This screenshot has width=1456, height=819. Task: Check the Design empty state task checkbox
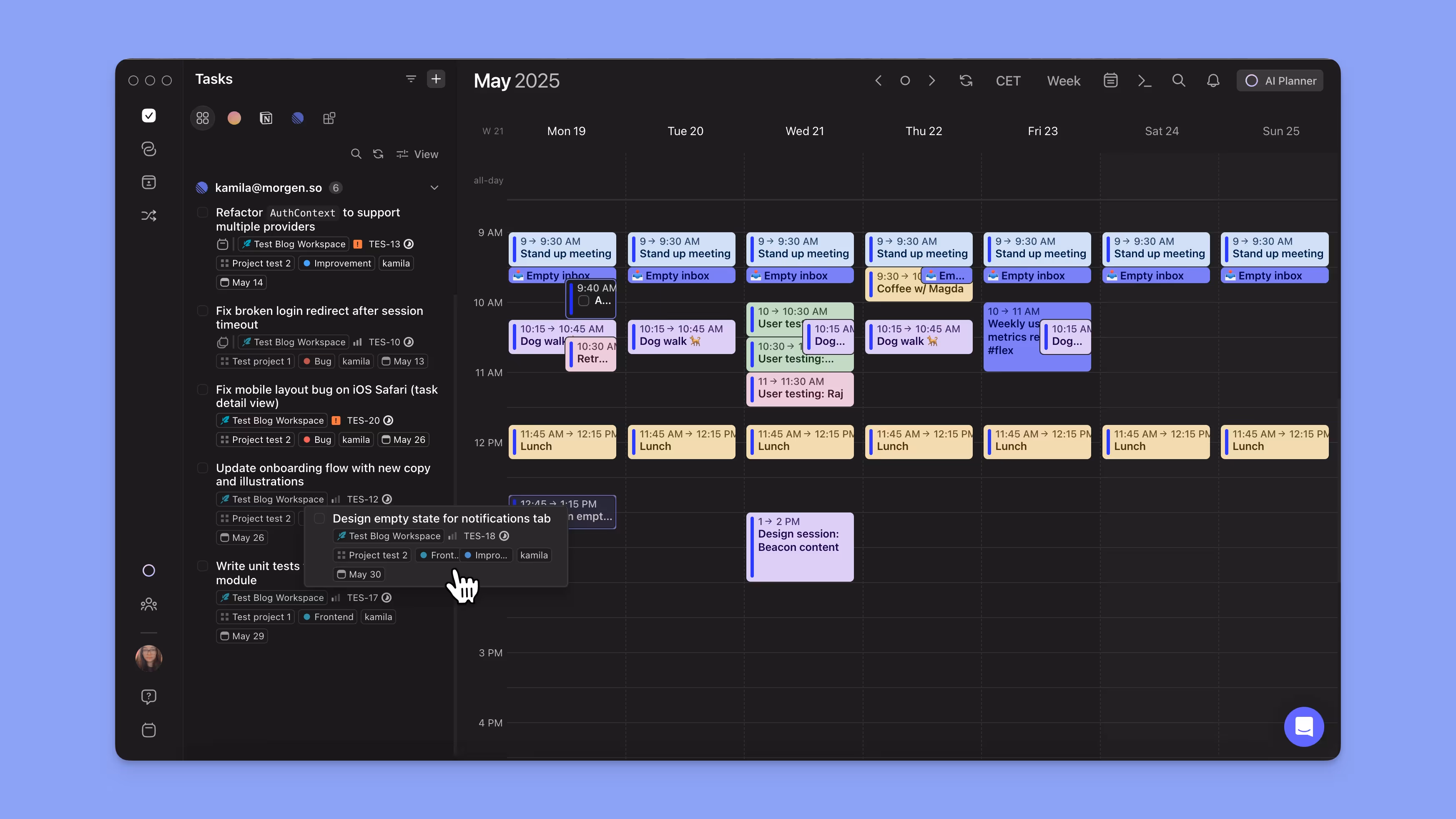(x=319, y=518)
